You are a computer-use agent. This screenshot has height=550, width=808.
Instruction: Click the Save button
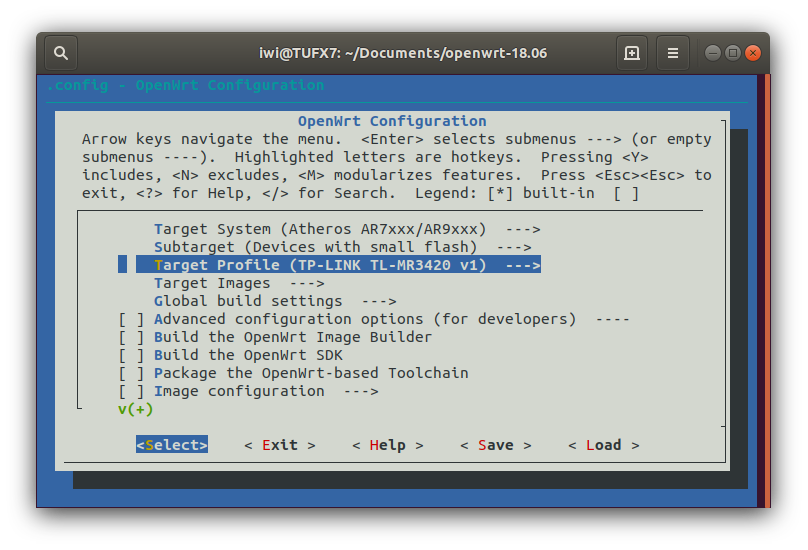click(x=496, y=445)
